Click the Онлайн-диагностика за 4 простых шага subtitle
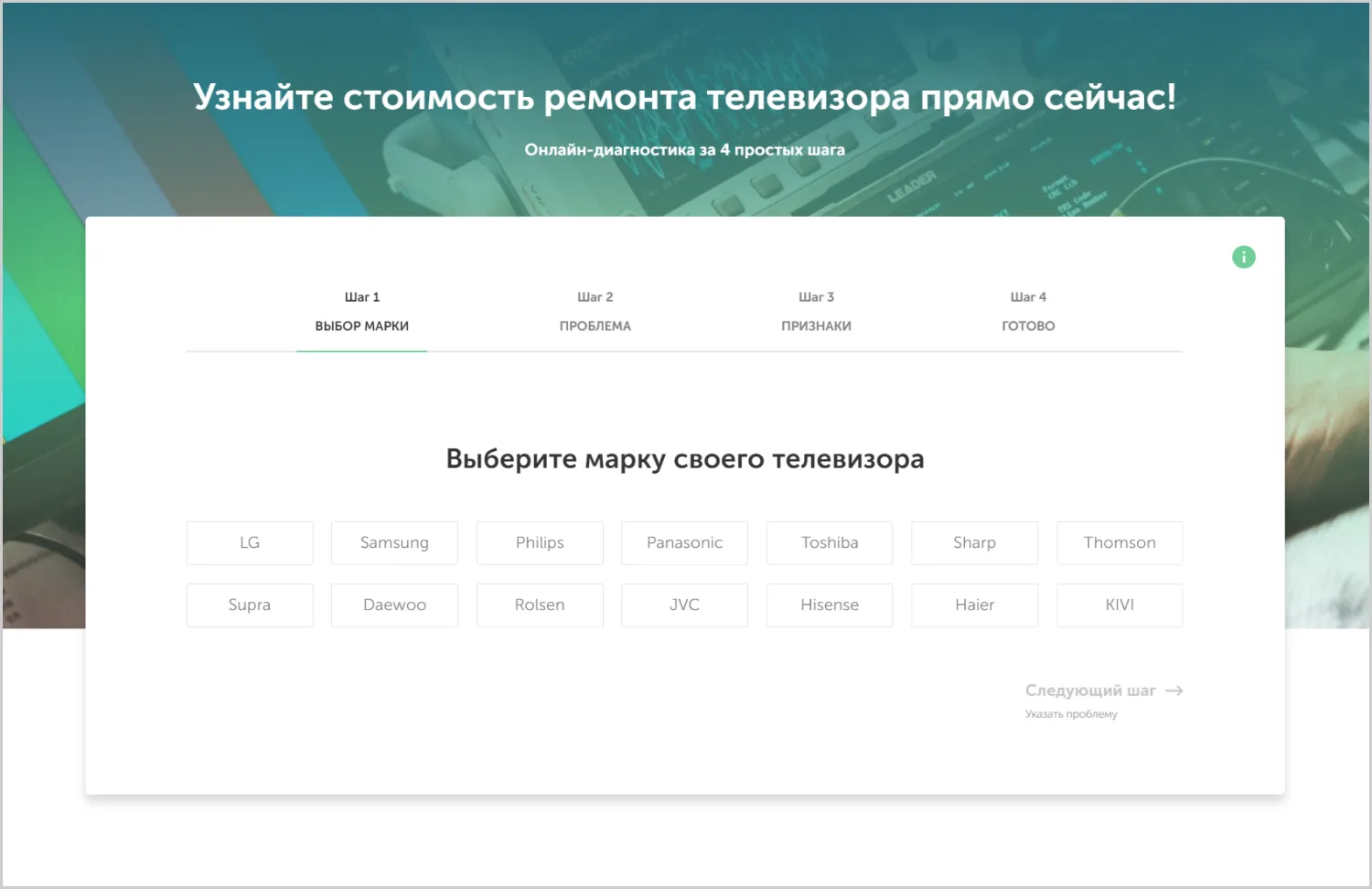The height and width of the screenshot is (889, 1372). (x=684, y=150)
